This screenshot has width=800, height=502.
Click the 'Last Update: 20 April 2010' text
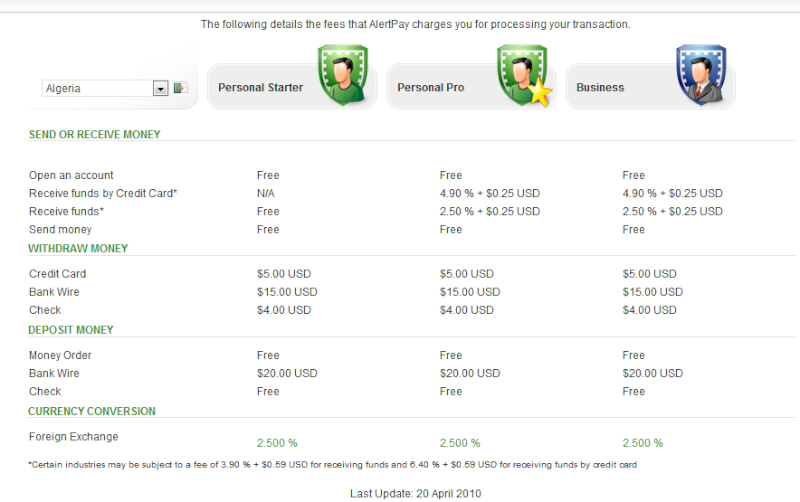[x=415, y=494]
